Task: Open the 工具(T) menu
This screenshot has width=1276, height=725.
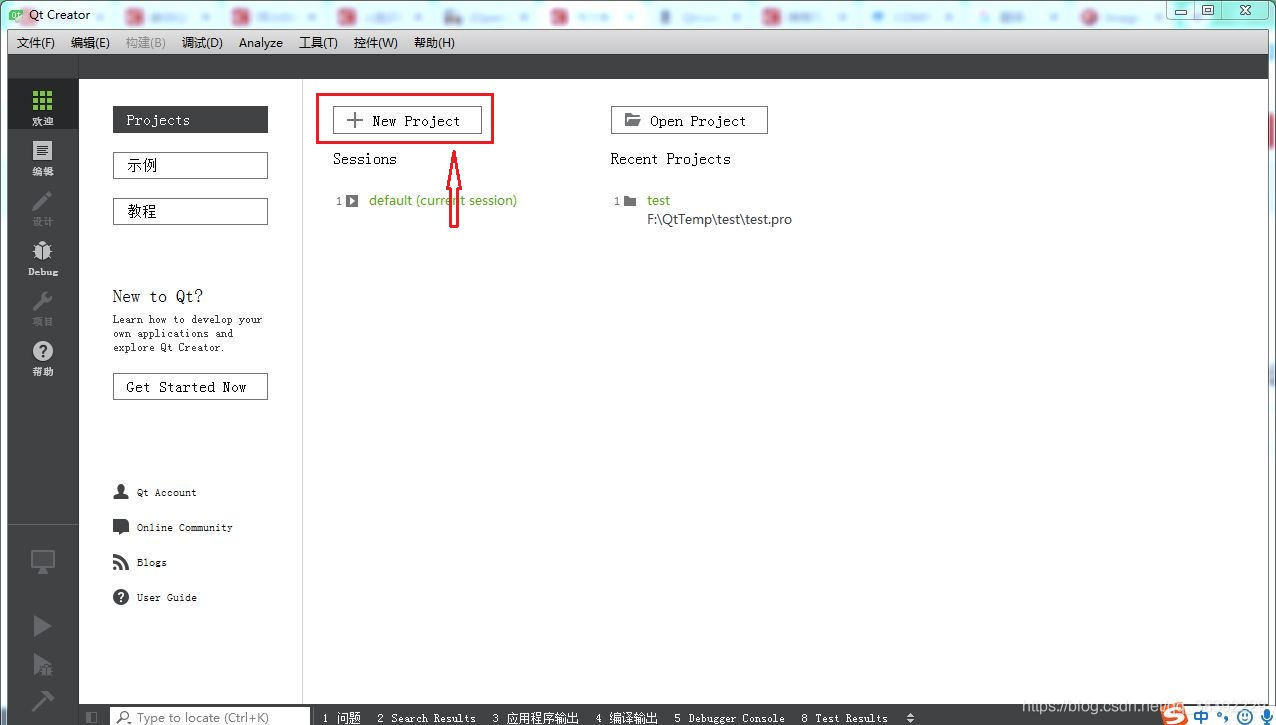Action: pyautogui.click(x=318, y=43)
